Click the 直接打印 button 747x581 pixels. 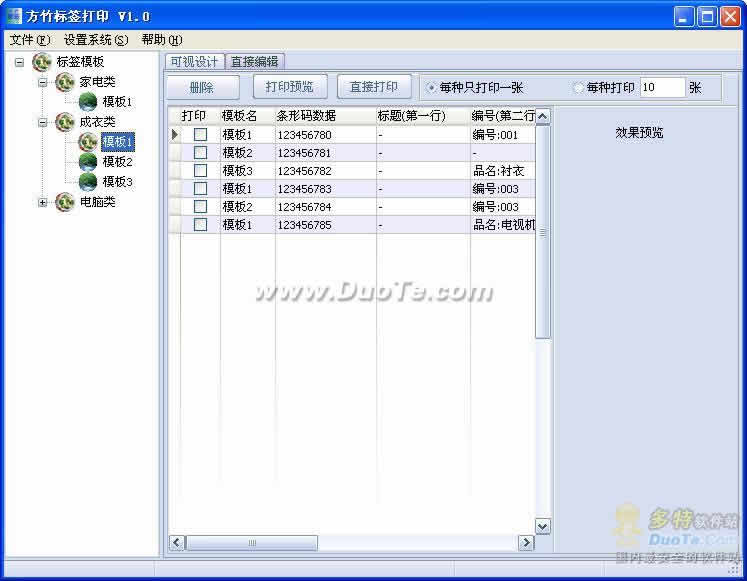(374, 87)
